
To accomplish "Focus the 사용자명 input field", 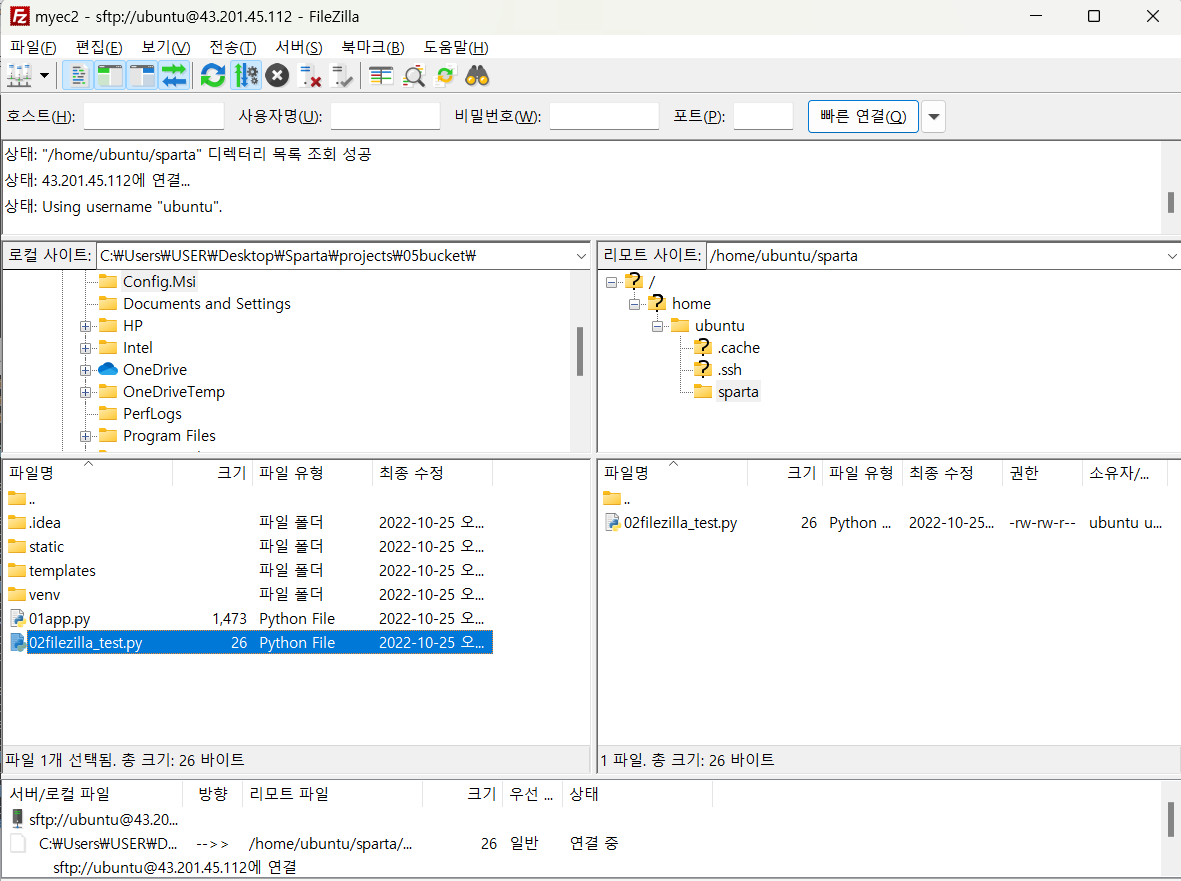I will coord(385,116).
